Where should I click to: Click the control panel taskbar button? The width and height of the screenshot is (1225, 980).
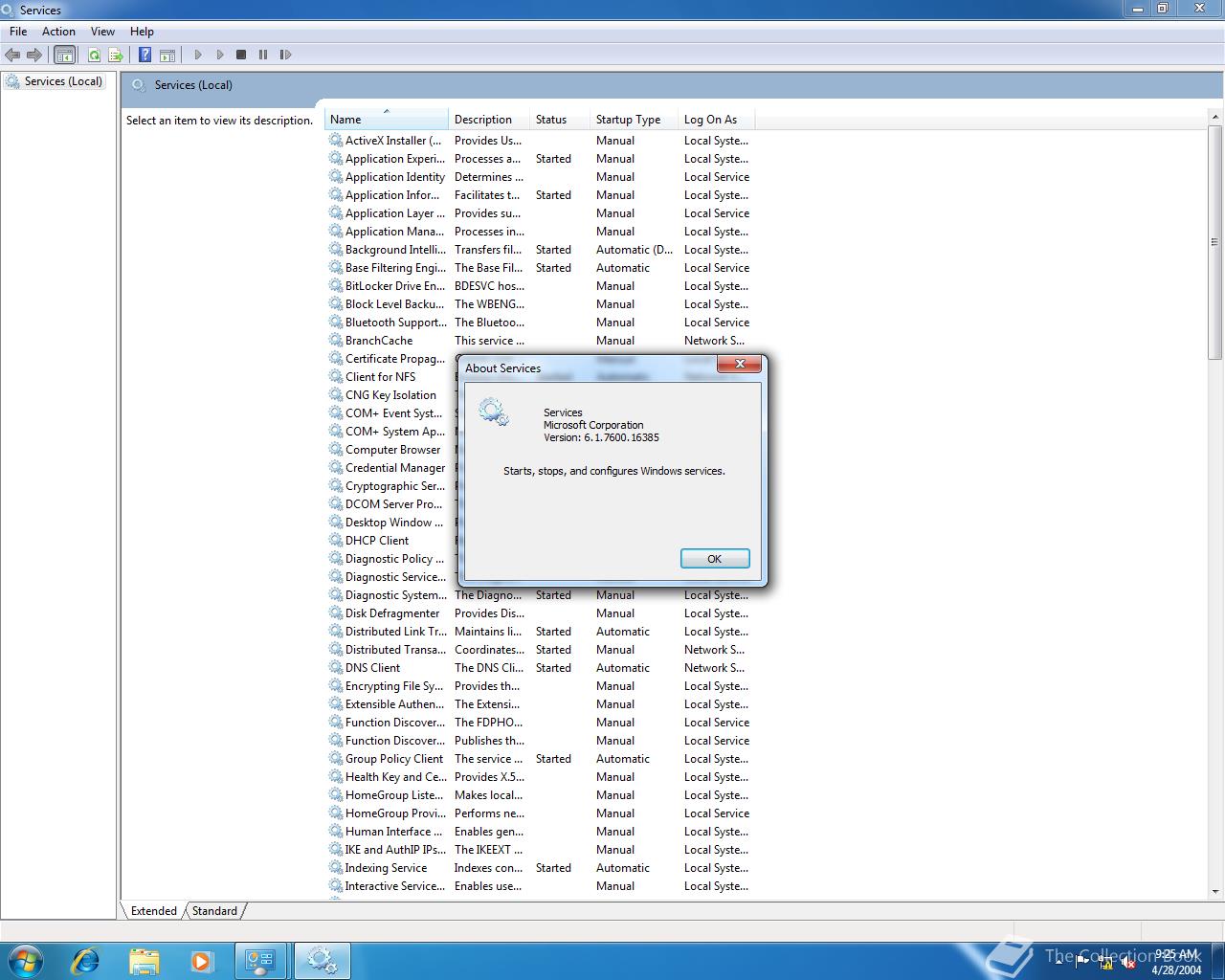pyautogui.click(x=260, y=960)
